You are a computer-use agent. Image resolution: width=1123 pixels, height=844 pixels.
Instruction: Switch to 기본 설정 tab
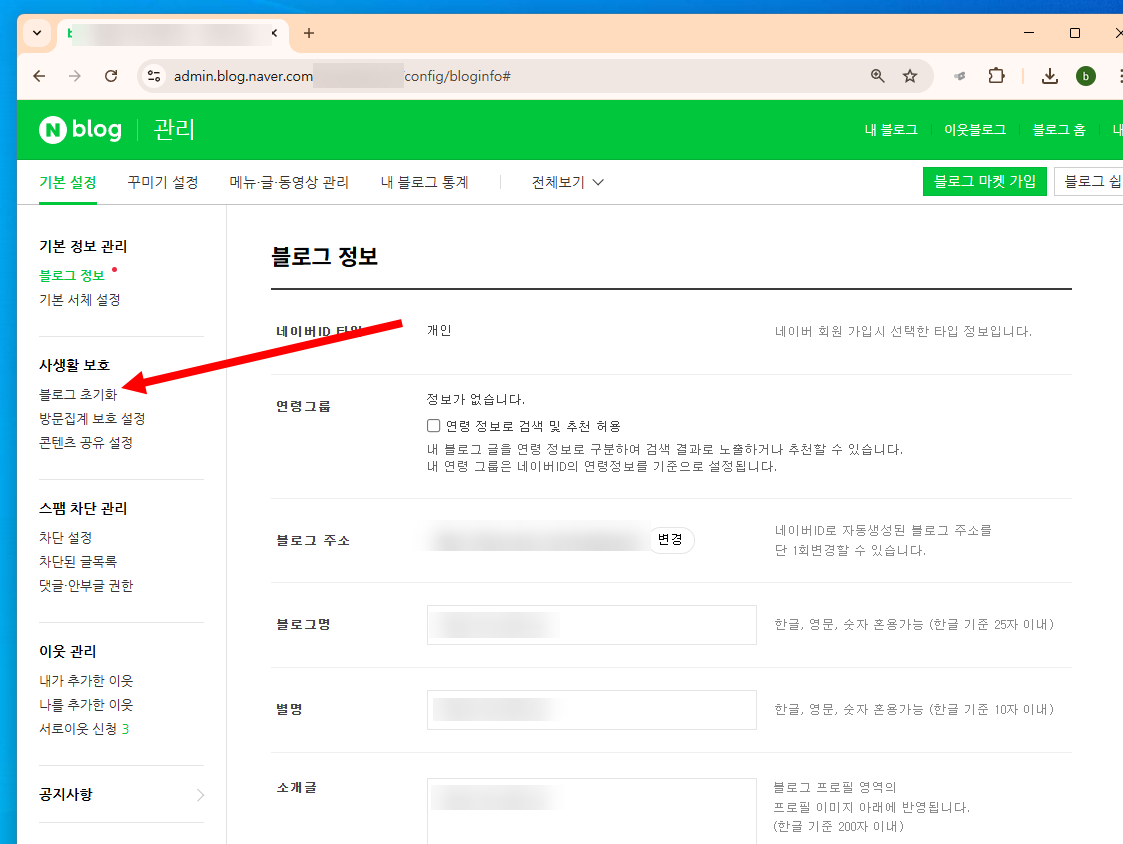tap(68, 182)
